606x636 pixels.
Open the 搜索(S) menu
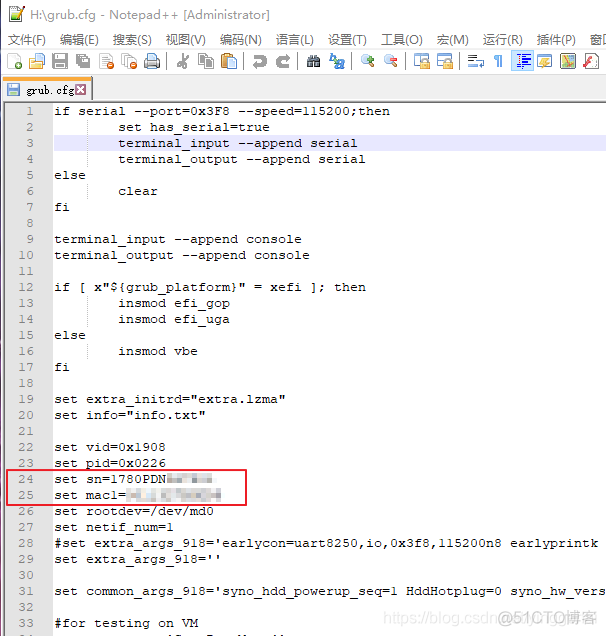pos(132,40)
